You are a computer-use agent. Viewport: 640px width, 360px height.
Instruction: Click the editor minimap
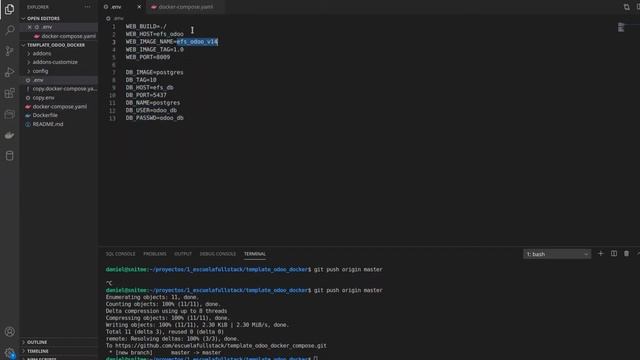tap(621, 27)
